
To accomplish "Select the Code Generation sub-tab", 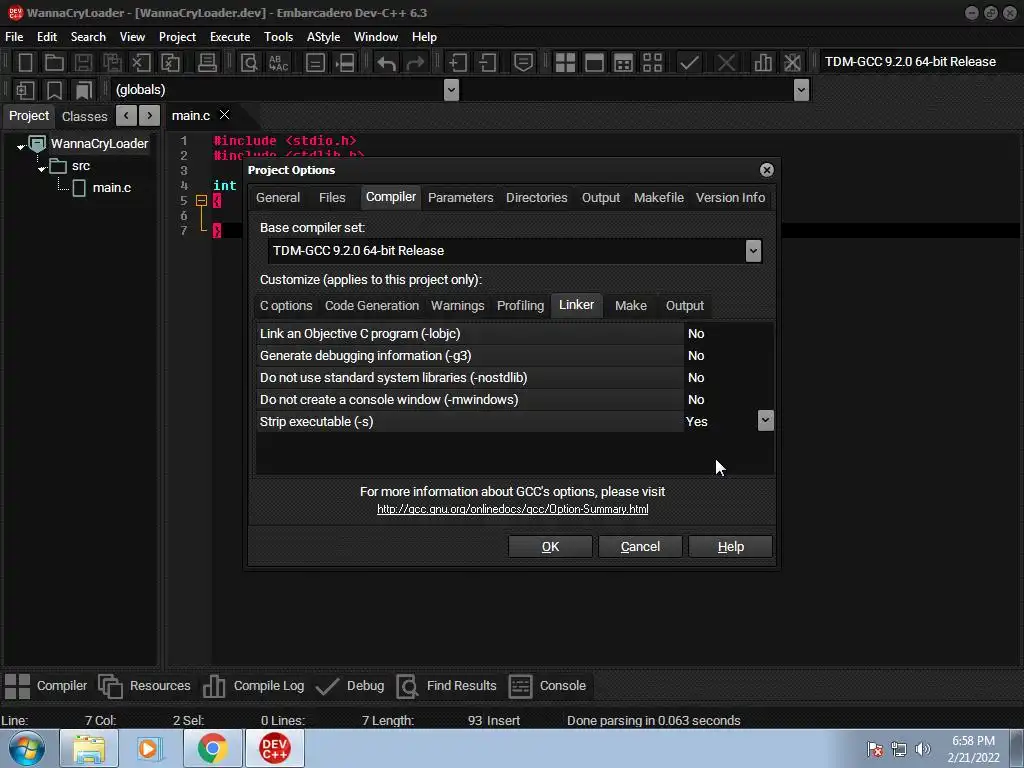I will click(x=372, y=306).
